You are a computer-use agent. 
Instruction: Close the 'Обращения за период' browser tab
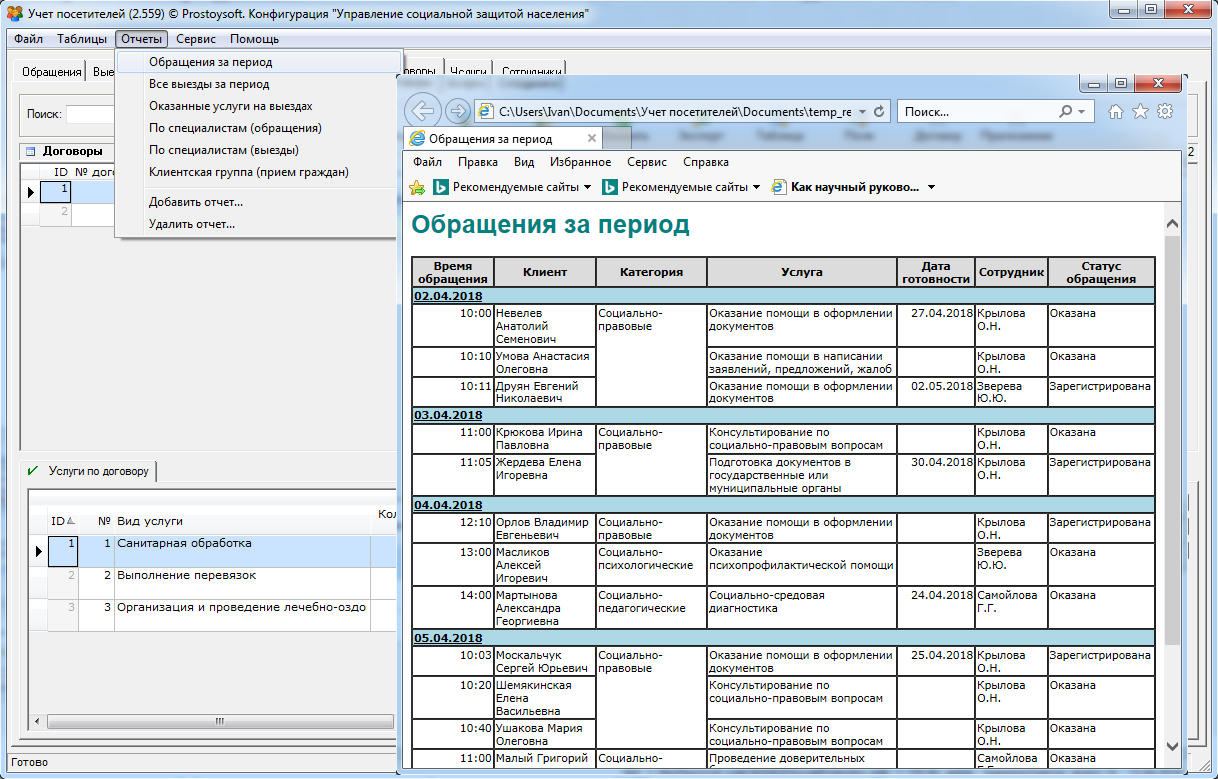tap(592, 139)
